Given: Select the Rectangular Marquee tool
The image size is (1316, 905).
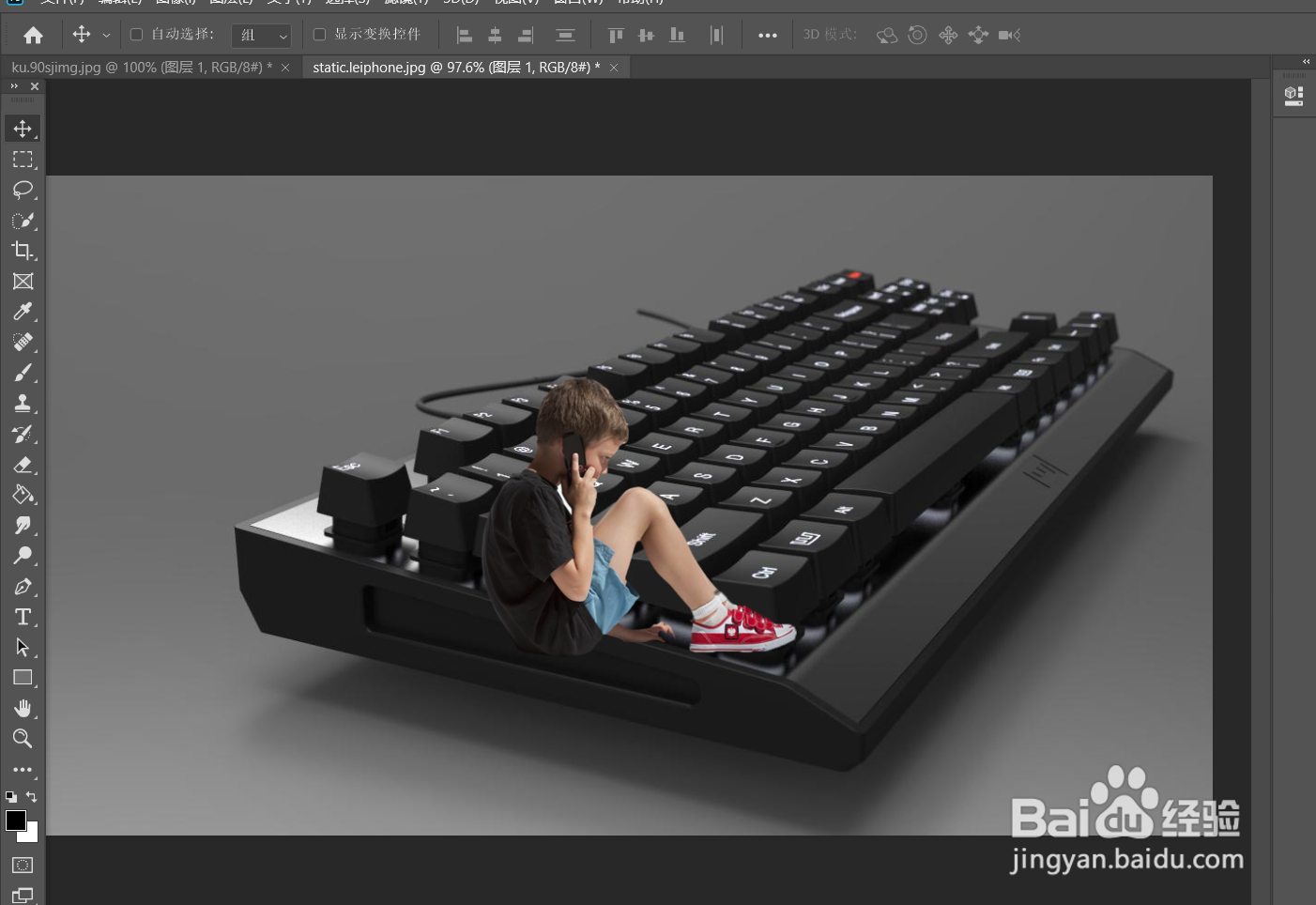Looking at the screenshot, I should pyautogui.click(x=23, y=159).
